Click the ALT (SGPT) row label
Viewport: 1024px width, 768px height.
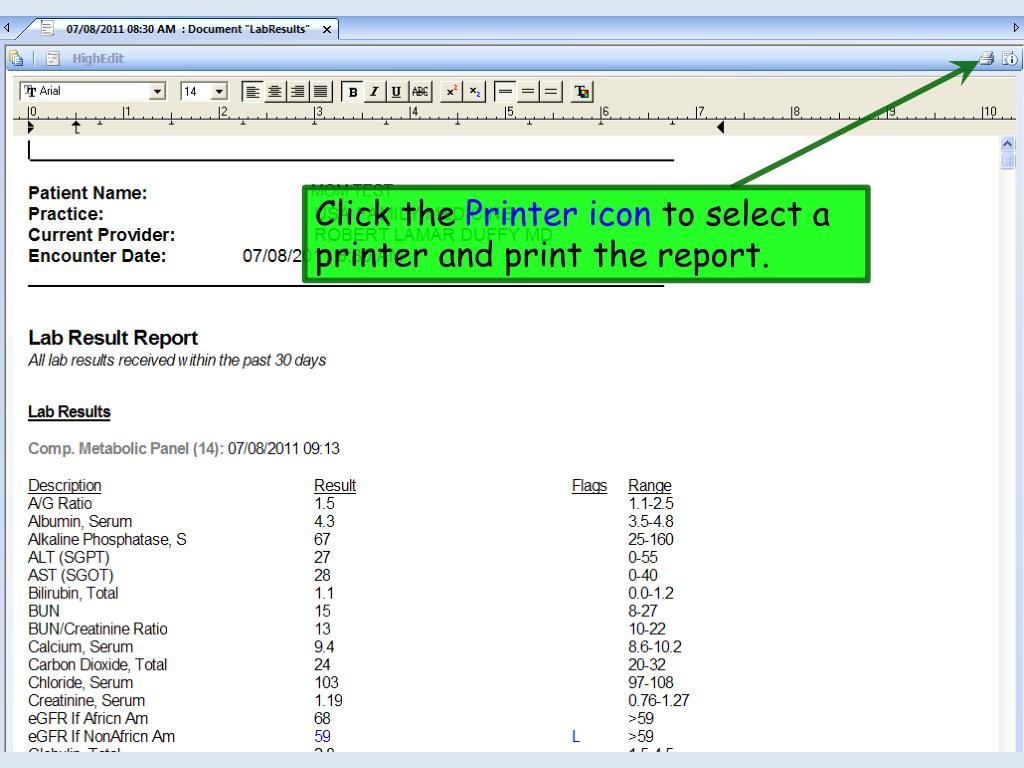click(69, 557)
